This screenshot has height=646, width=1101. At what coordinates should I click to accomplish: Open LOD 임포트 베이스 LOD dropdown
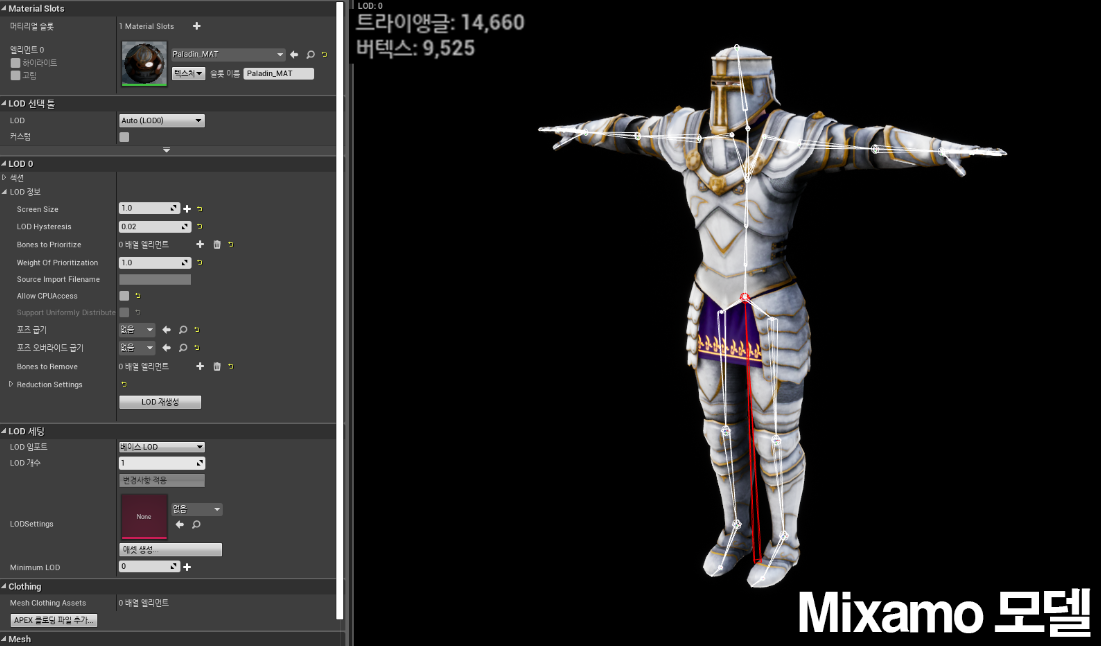(x=161, y=447)
